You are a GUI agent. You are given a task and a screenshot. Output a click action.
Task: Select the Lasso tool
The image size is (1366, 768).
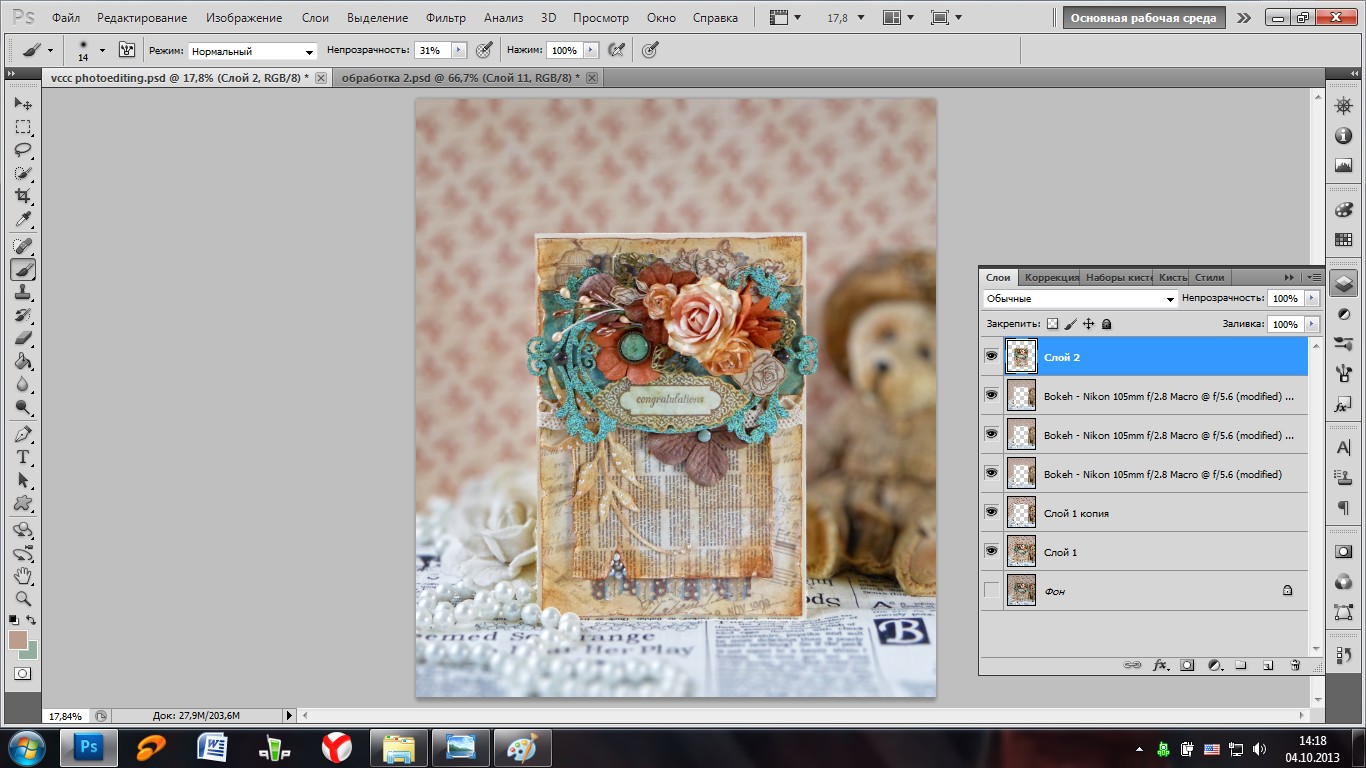[x=22, y=150]
